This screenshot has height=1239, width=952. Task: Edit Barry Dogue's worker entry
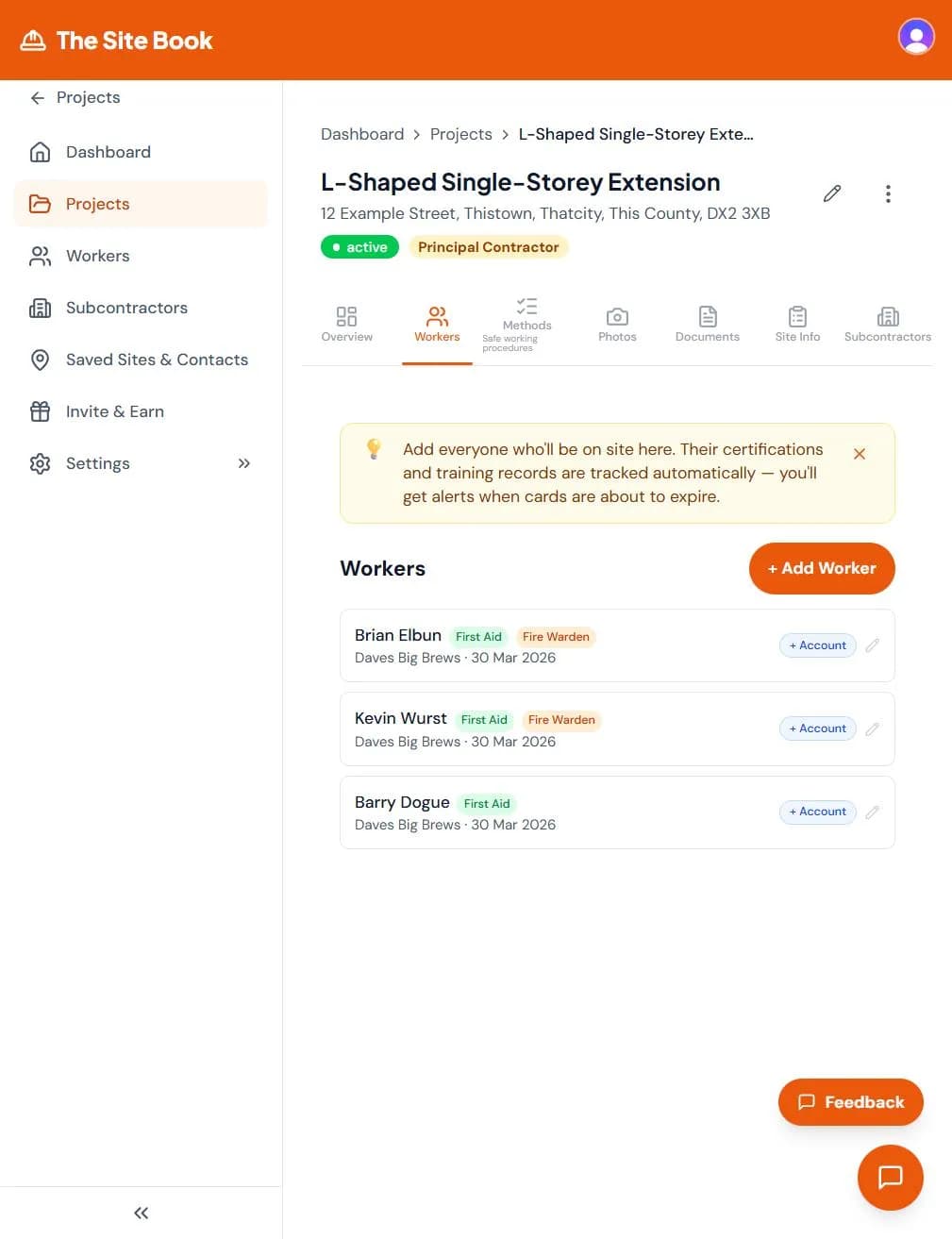[873, 812]
